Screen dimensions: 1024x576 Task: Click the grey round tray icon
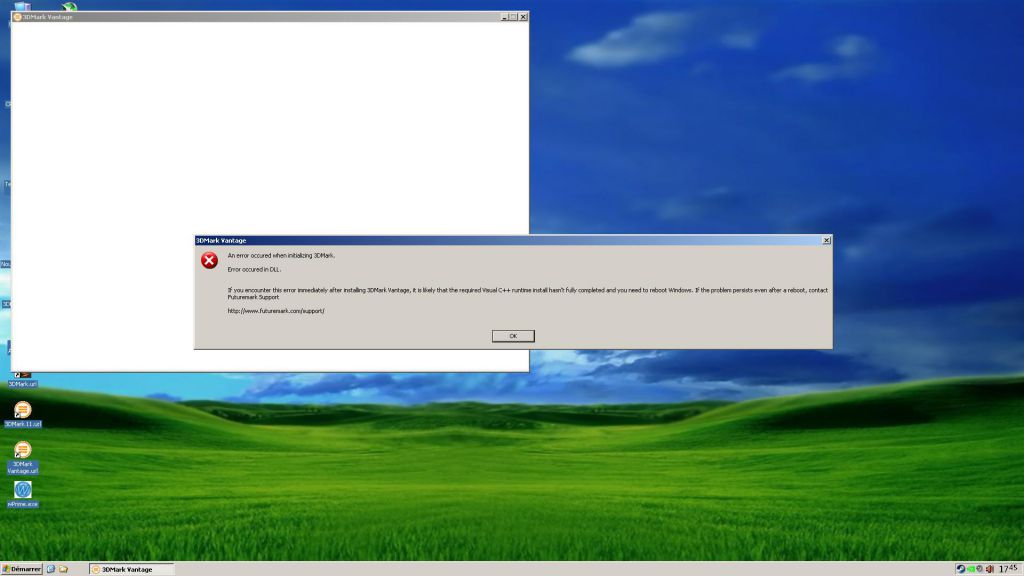979,569
